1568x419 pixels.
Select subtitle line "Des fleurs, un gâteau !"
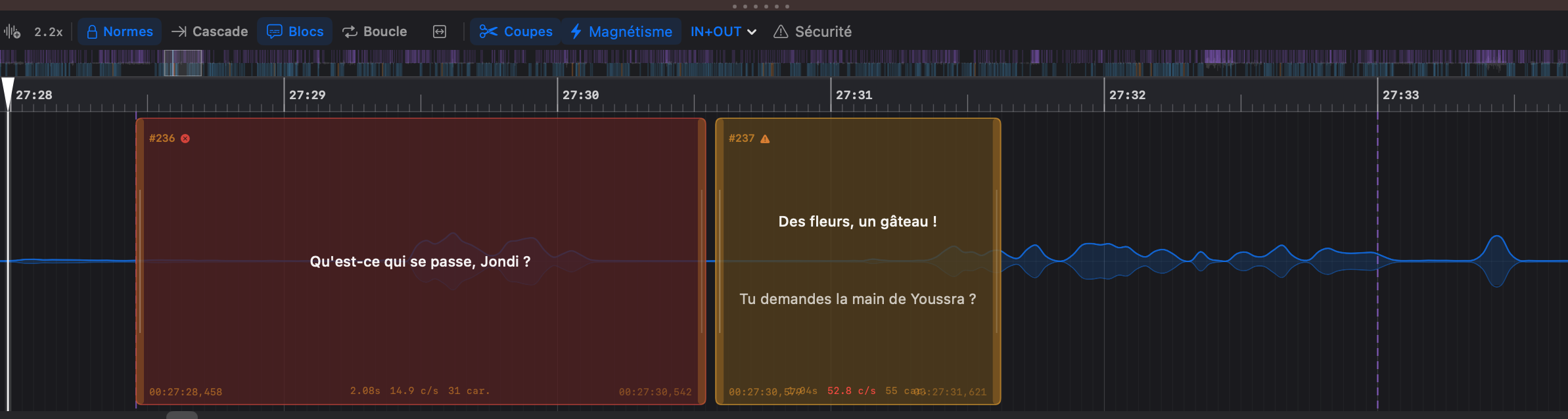click(x=858, y=221)
